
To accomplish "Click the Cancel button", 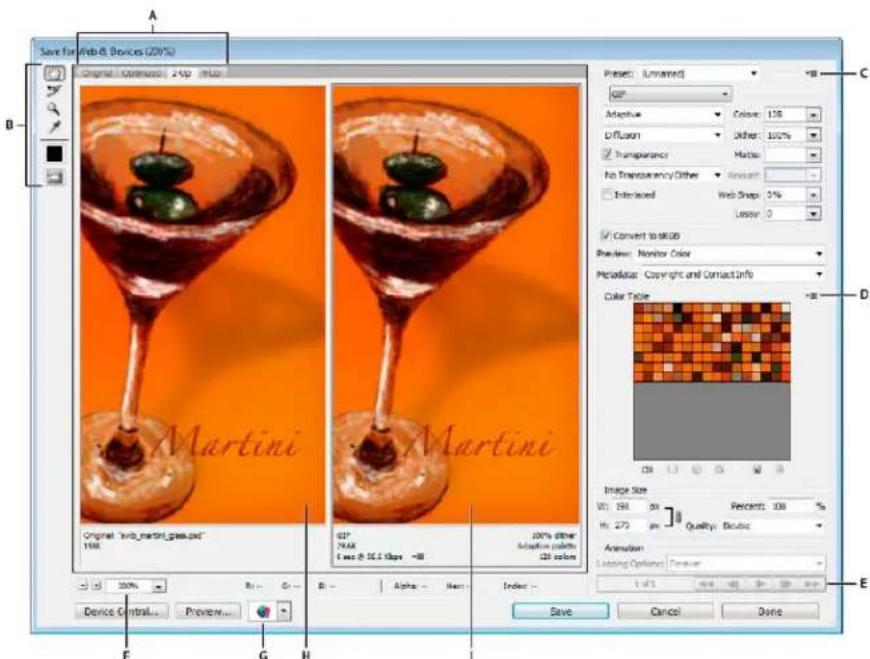I will click(x=665, y=611).
